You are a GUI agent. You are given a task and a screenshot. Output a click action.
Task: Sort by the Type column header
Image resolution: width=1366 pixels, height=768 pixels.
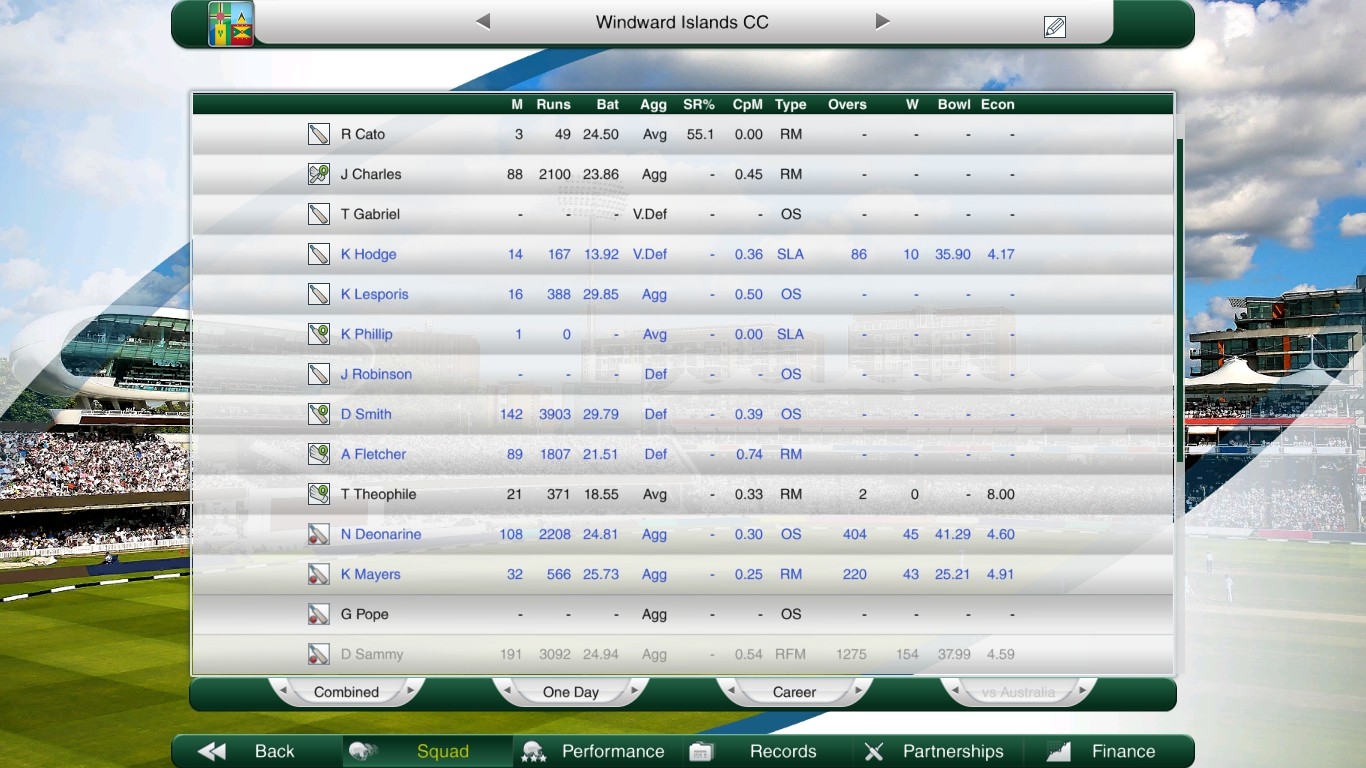pos(790,104)
